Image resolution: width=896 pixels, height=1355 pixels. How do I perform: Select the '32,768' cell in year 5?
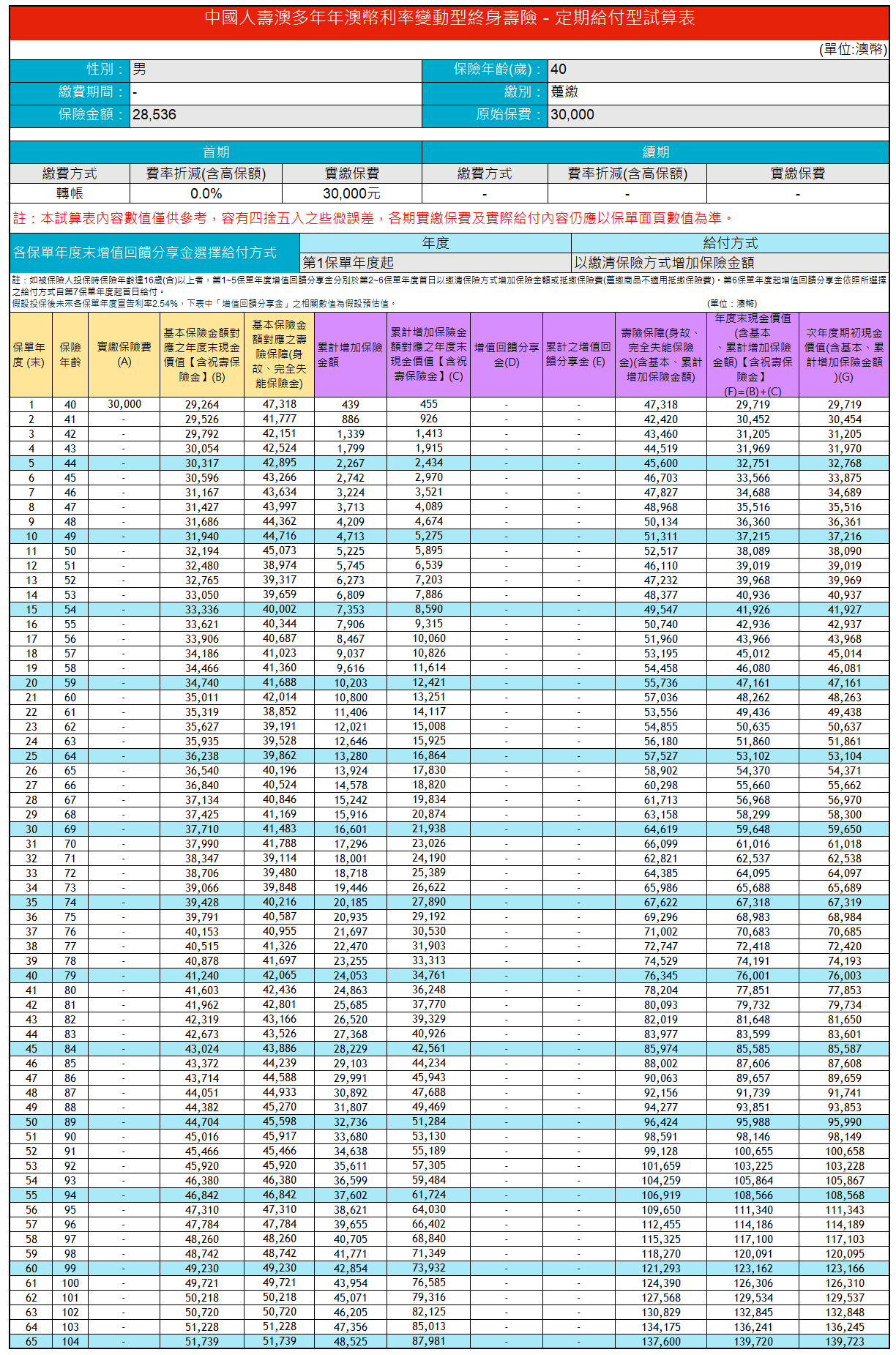[x=844, y=463]
